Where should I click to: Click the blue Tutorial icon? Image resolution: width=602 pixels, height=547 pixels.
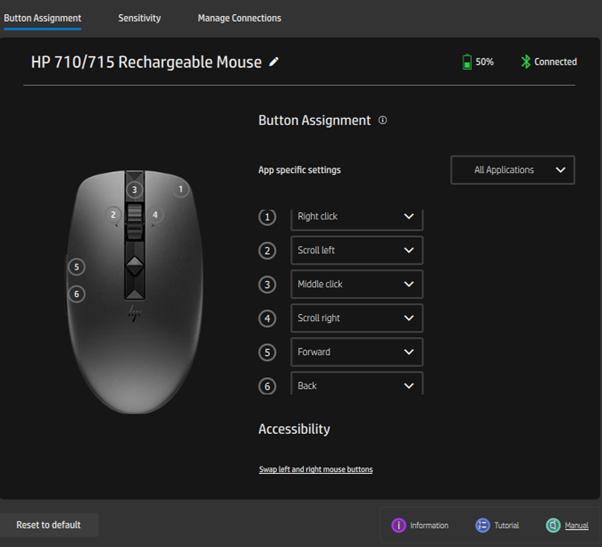click(483, 525)
